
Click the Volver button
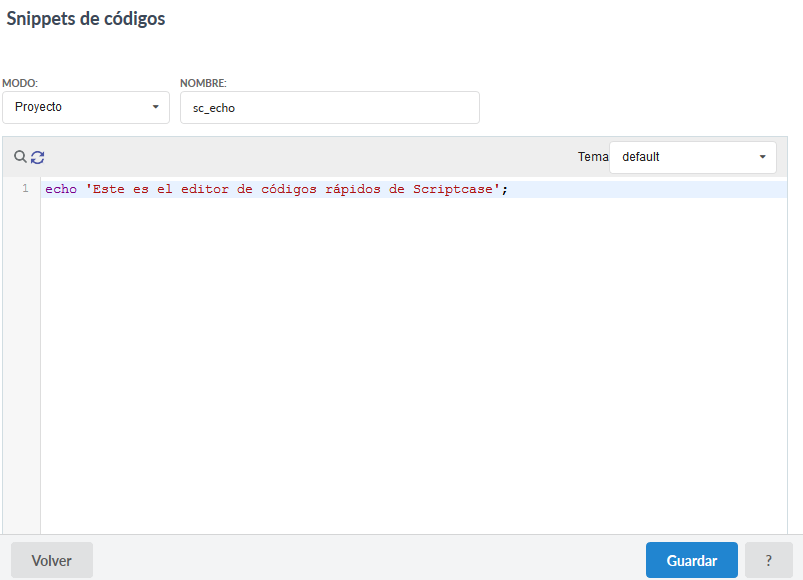click(51, 560)
